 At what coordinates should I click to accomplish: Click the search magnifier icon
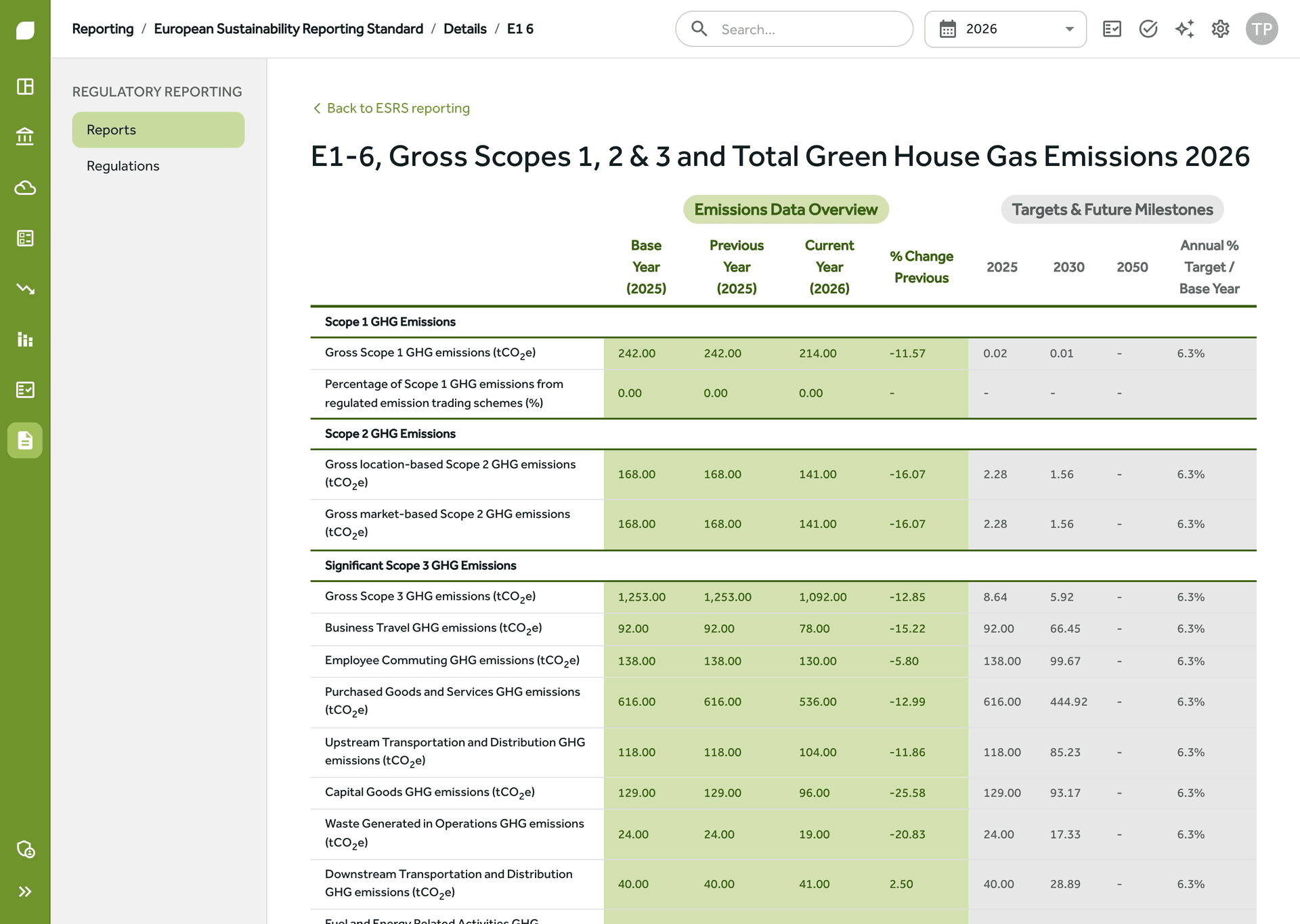point(699,29)
